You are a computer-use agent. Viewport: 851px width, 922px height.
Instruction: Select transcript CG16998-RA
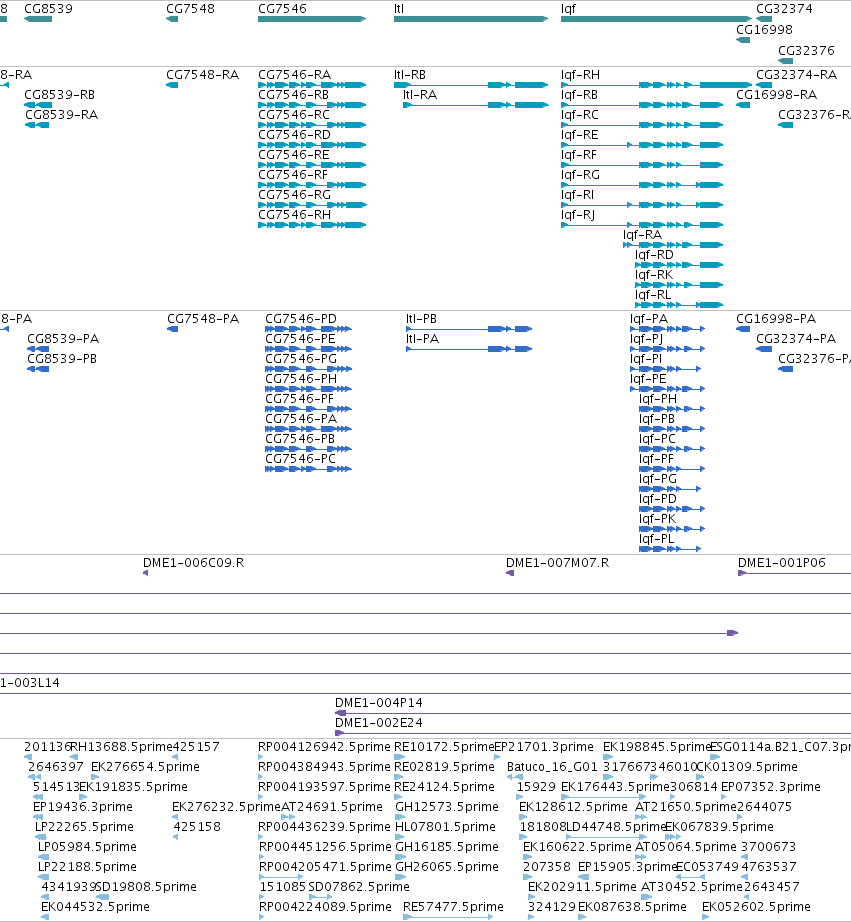point(777,95)
